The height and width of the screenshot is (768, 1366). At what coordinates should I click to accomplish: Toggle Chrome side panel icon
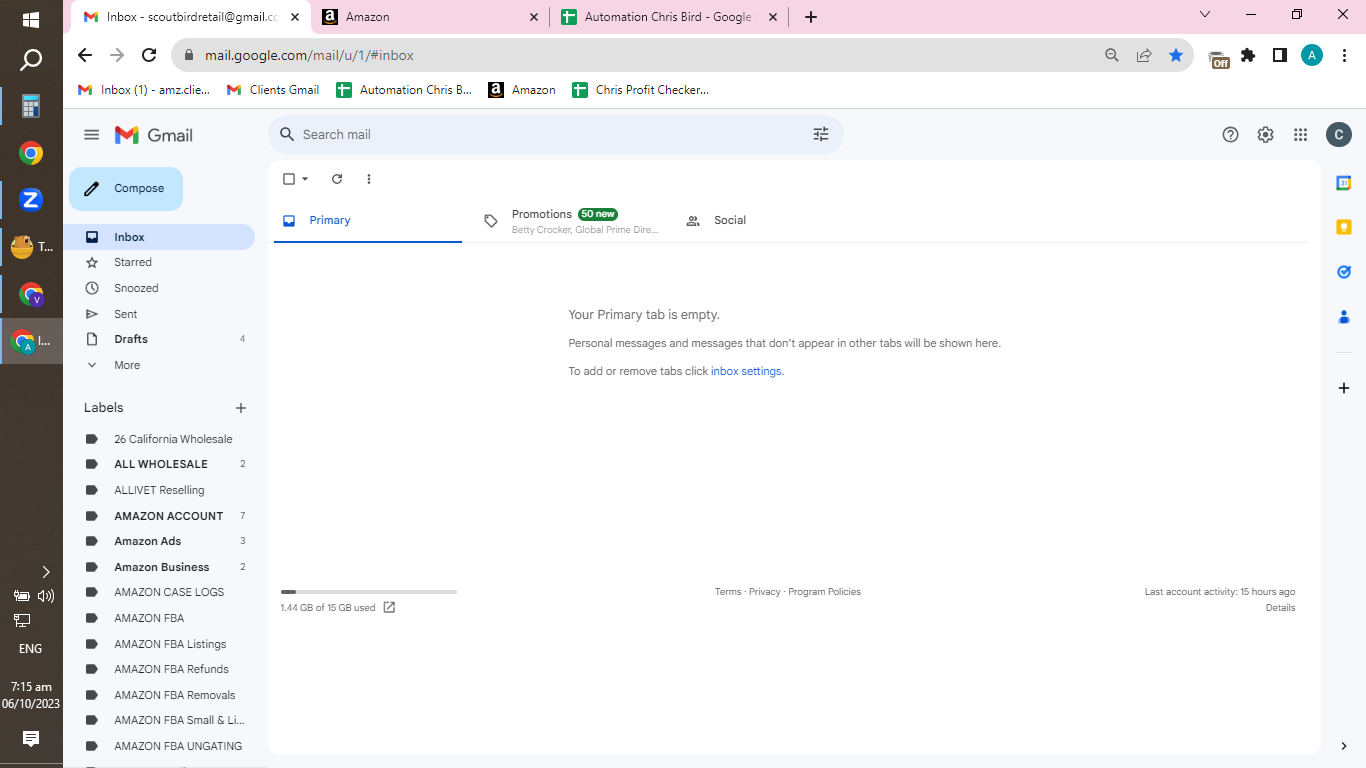[1280, 56]
